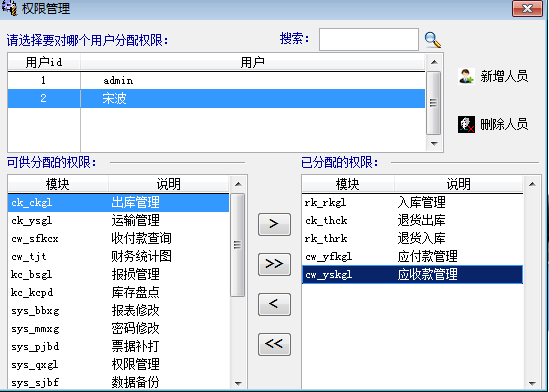This screenshot has height=392, width=549.
Task: Select the admin user row
Action: click(216, 80)
